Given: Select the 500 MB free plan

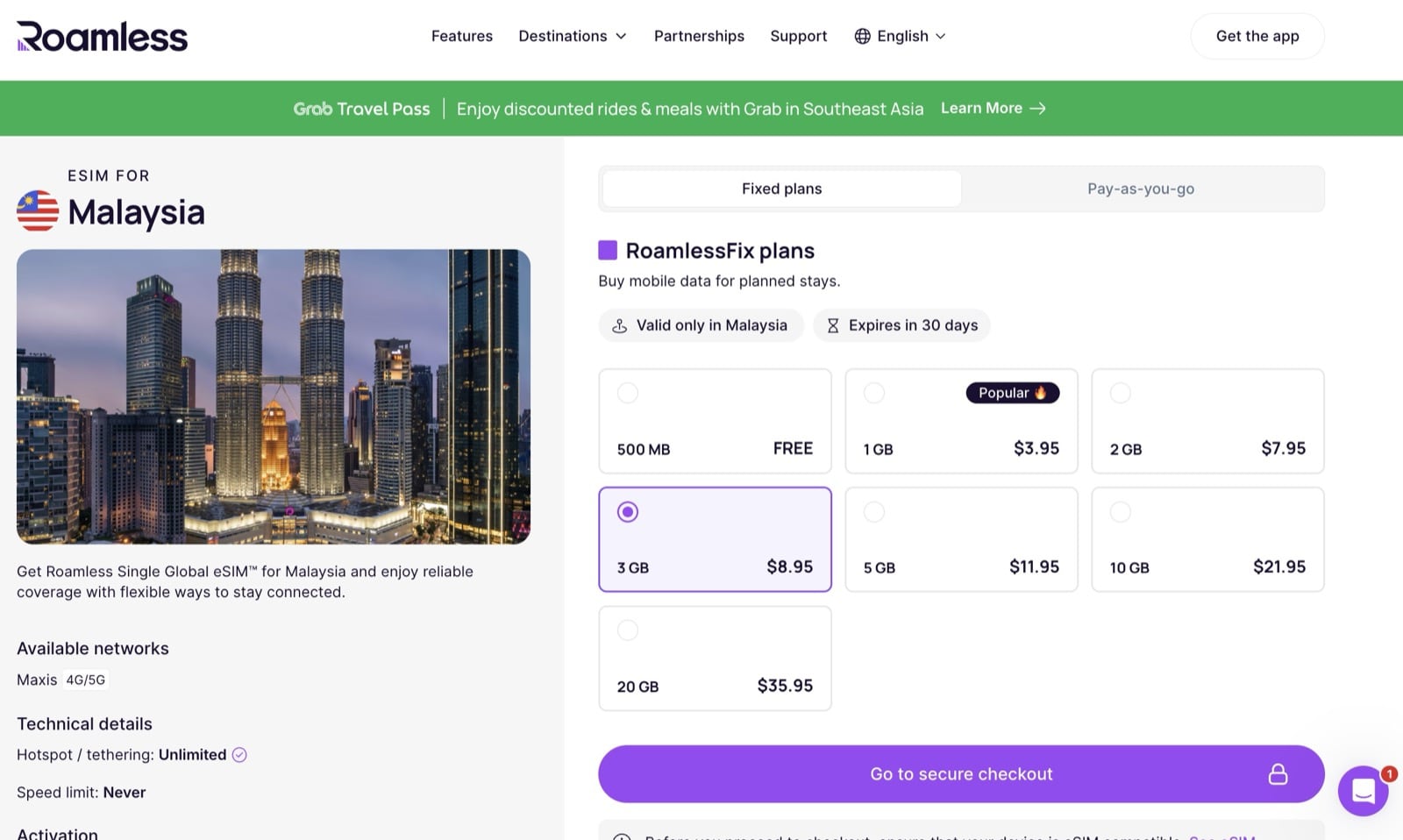Looking at the screenshot, I should pyautogui.click(x=715, y=421).
